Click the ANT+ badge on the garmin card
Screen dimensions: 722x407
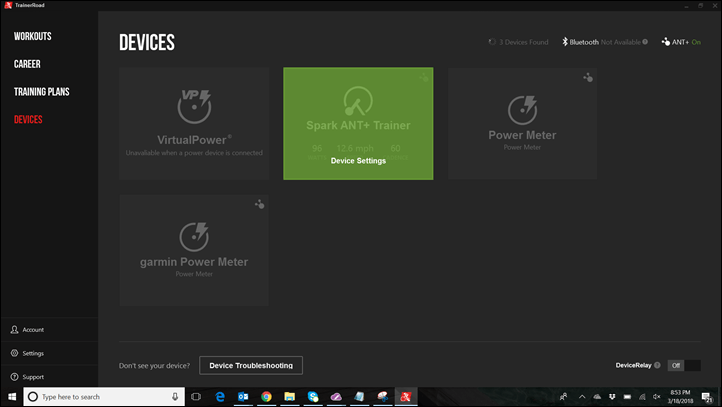point(260,204)
